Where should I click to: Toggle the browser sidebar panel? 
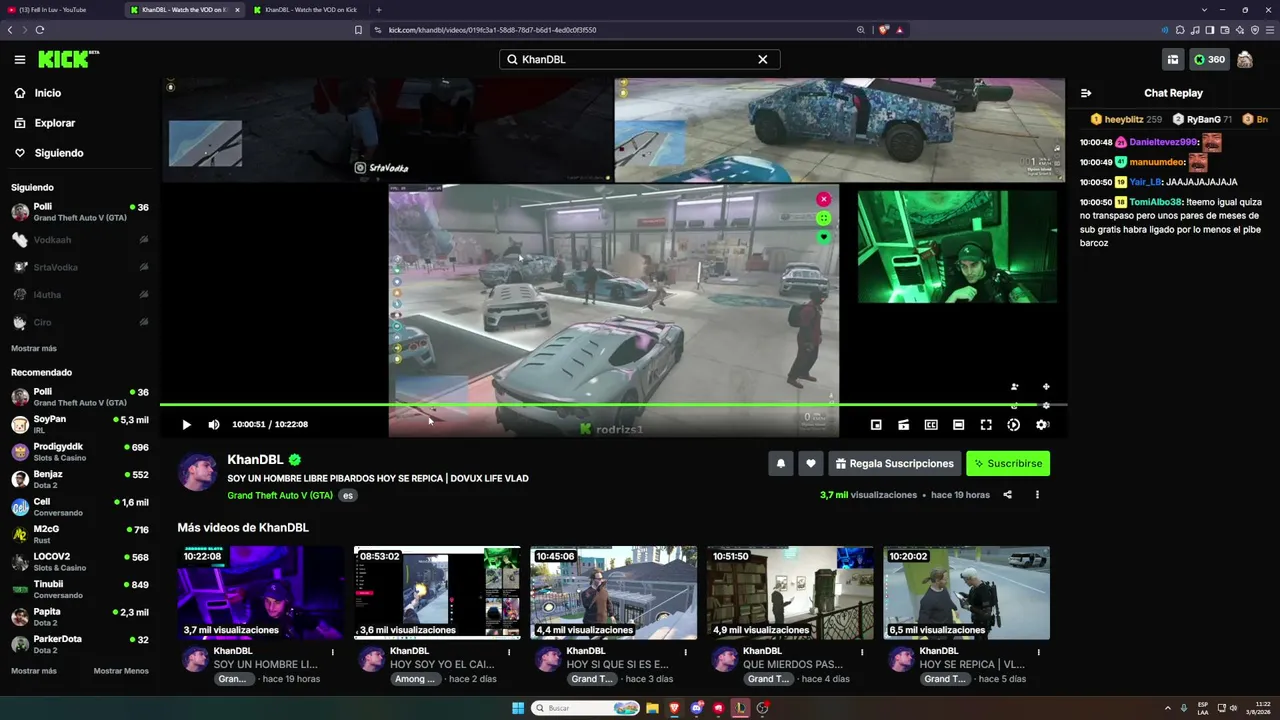tap(1210, 30)
